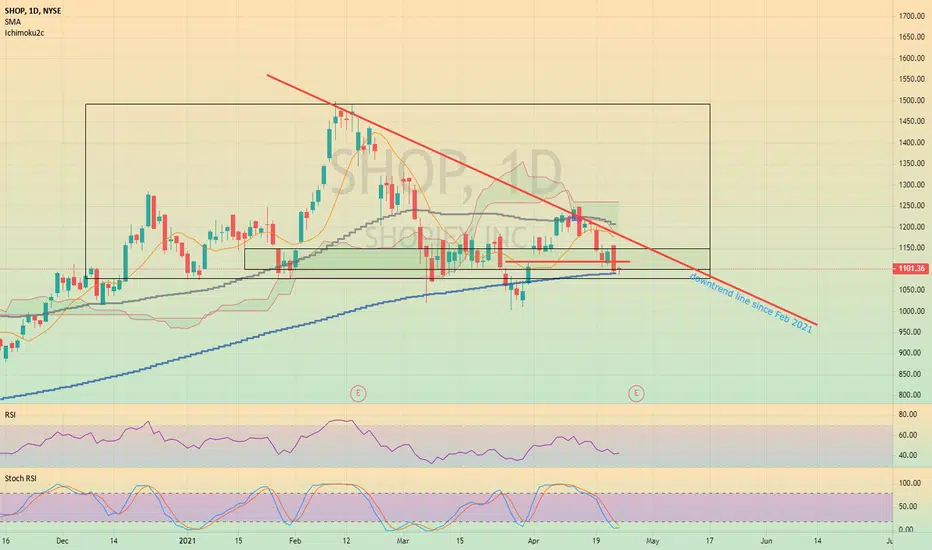Viewport: 932px width, 550px height.
Task: Click 1050.00 on the price axis
Action: tap(911, 290)
